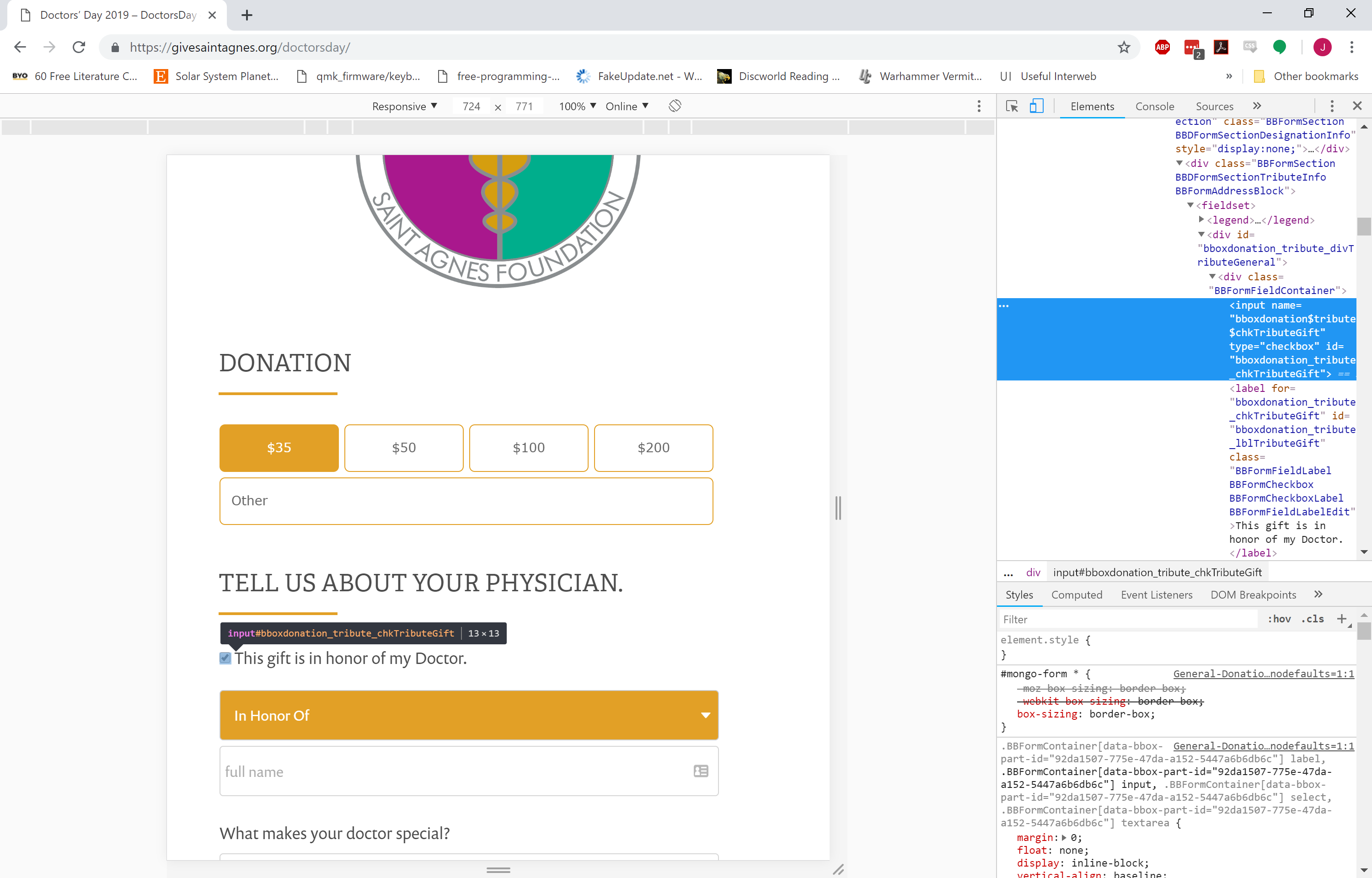Click the full name input

pos(469,771)
